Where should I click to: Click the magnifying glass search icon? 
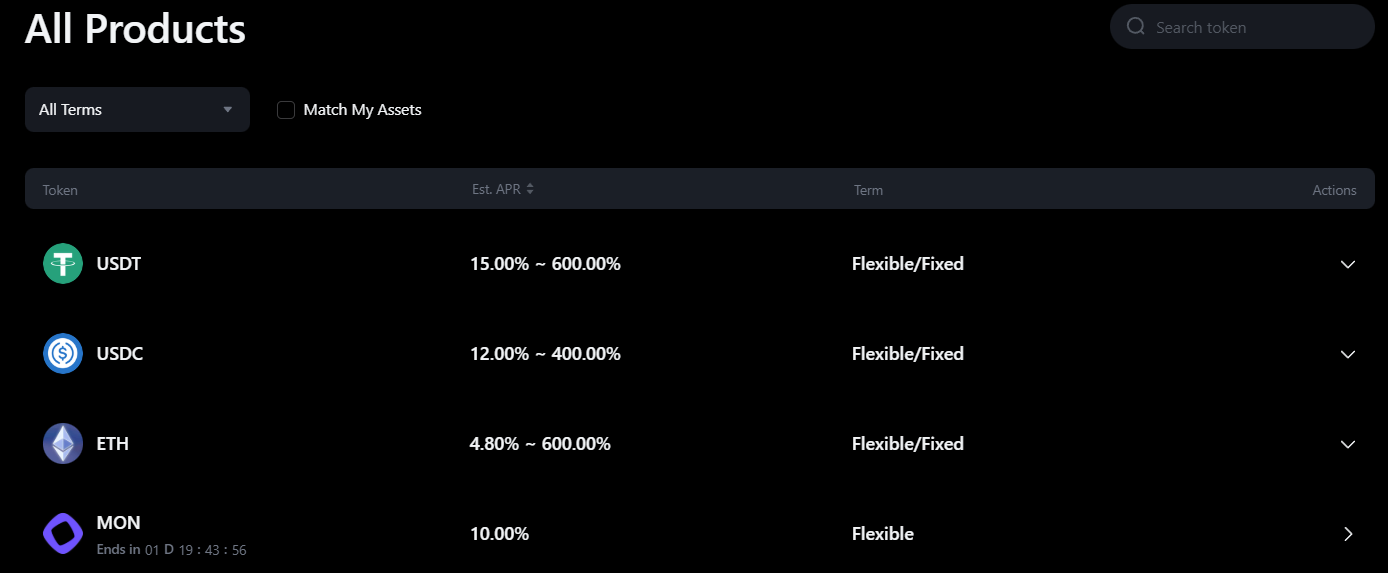point(1135,27)
